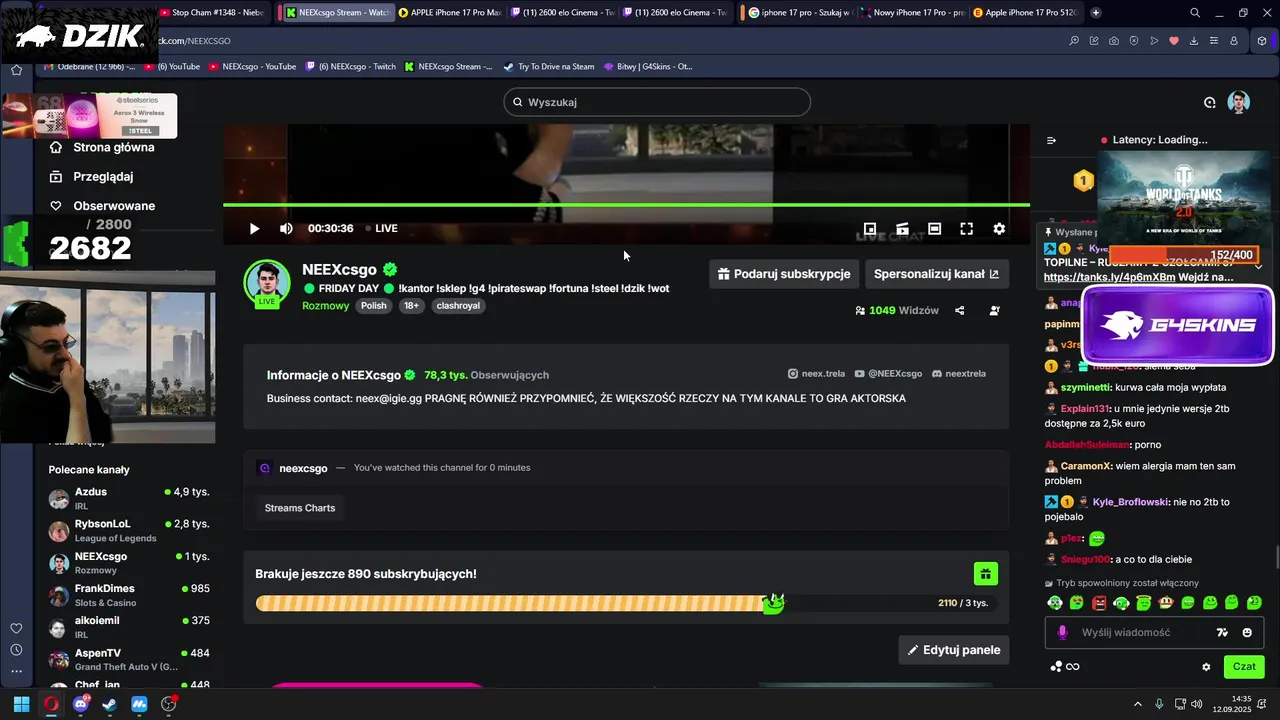This screenshot has width=1280, height=720.
Task: Enter fullscreen on the video player
Action: [x=966, y=229]
